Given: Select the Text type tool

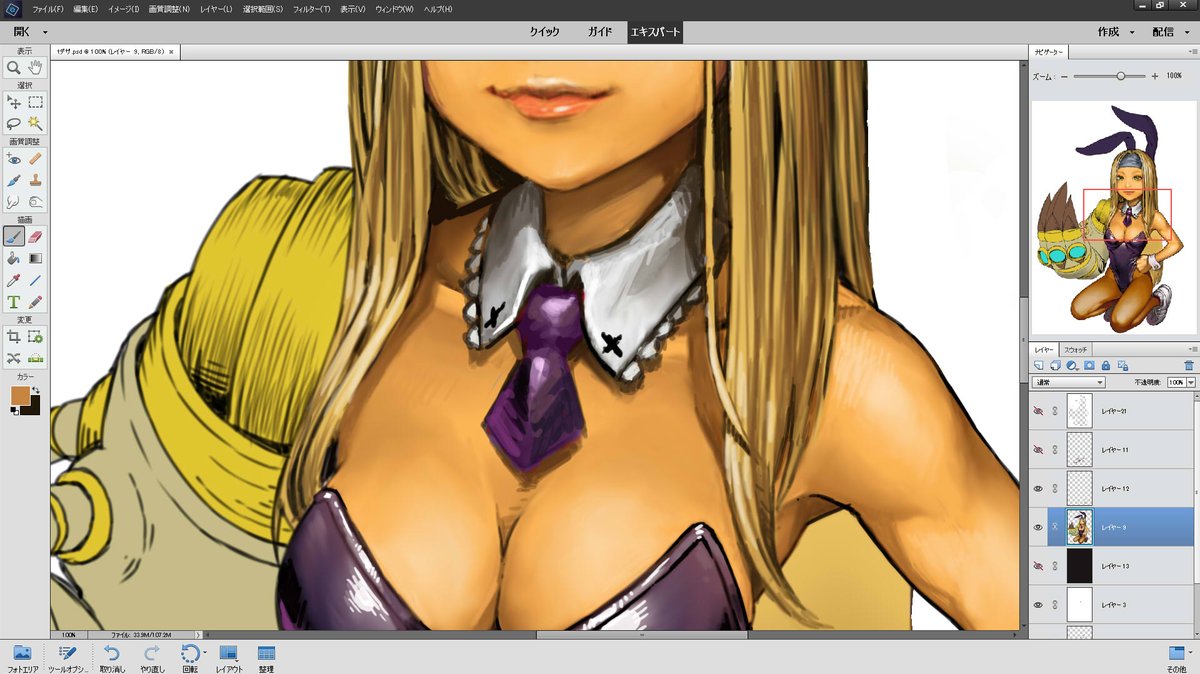Looking at the screenshot, I should 14,302.
